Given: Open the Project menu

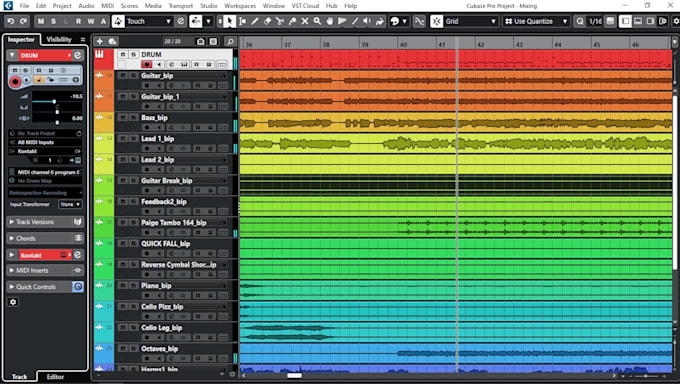Looking at the screenshot, I should (x=62, y=6).
